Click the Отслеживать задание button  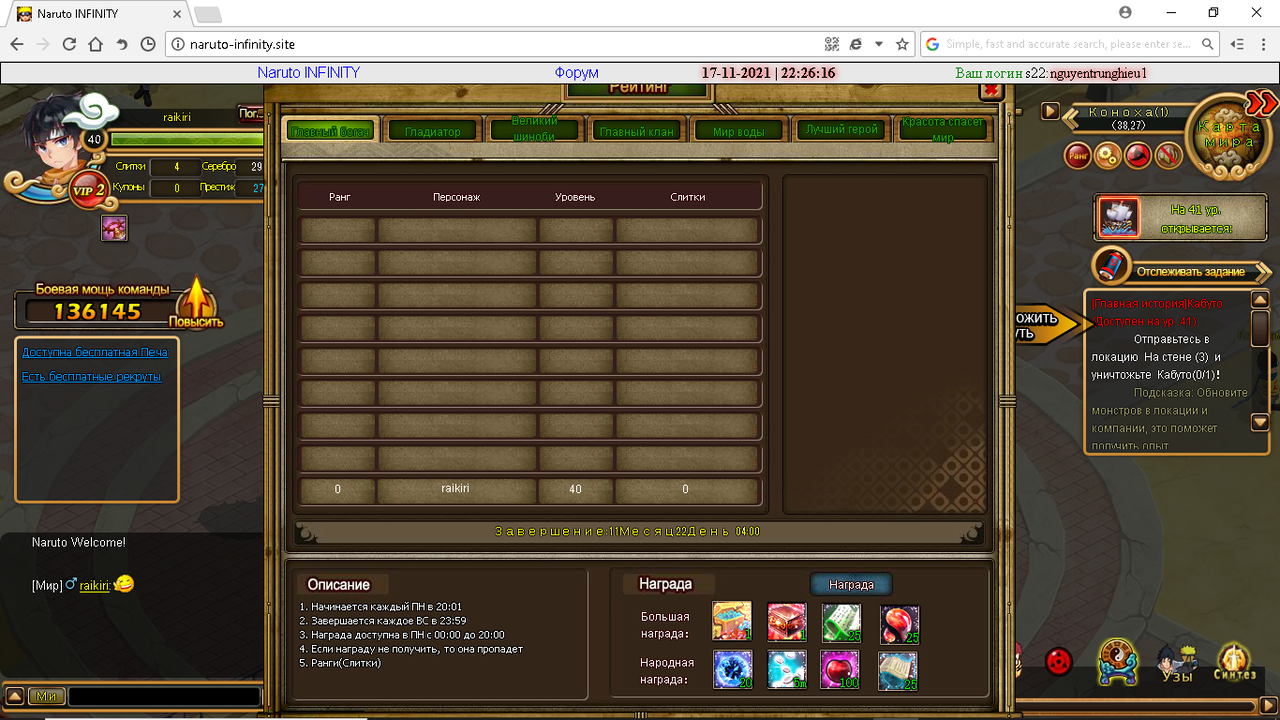click(x=1190, y=271)
